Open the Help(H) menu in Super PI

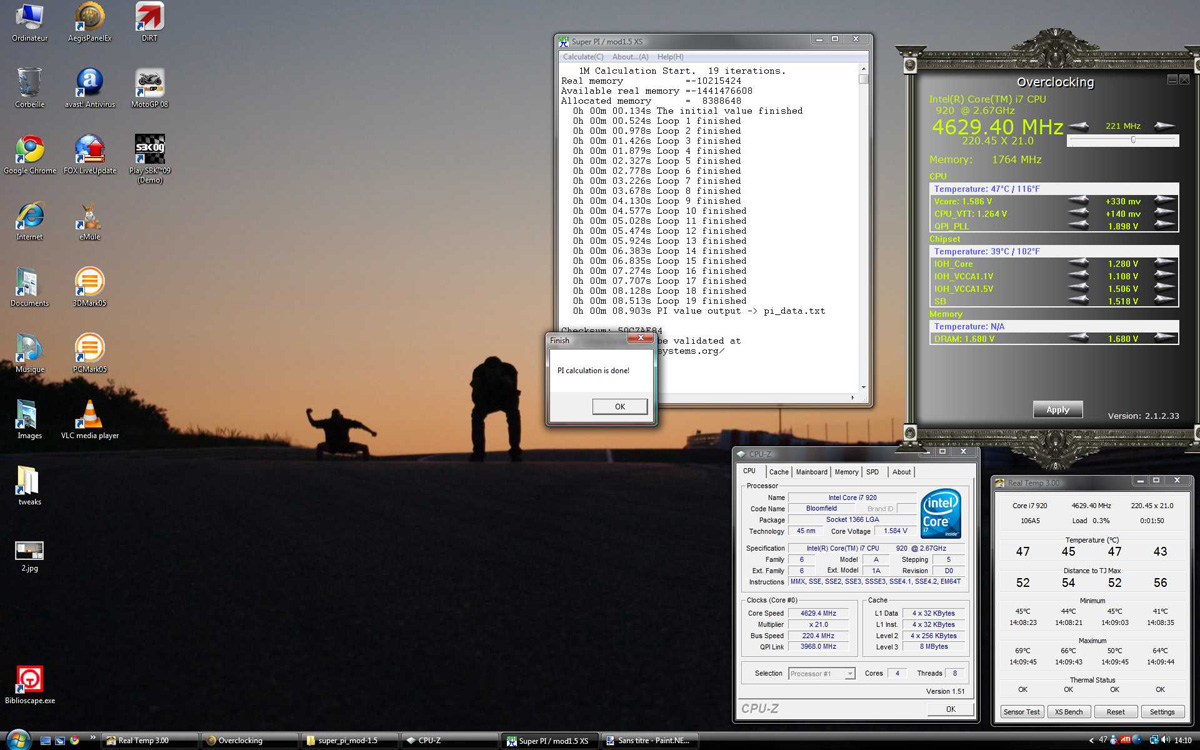click(x=670, y=57)
